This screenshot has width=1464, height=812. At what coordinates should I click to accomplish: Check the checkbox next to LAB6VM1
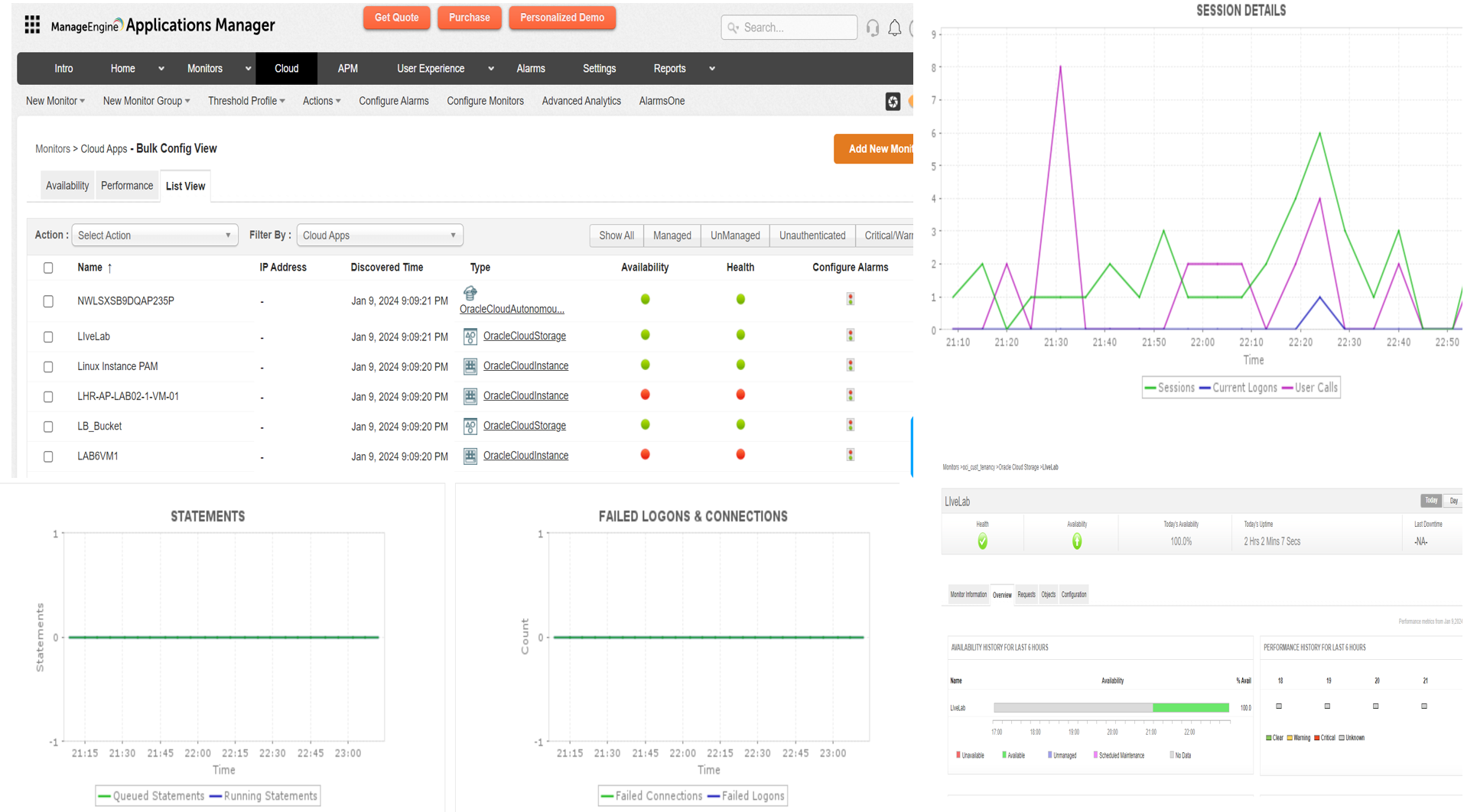pyautogui.click(x=48, y=456)
